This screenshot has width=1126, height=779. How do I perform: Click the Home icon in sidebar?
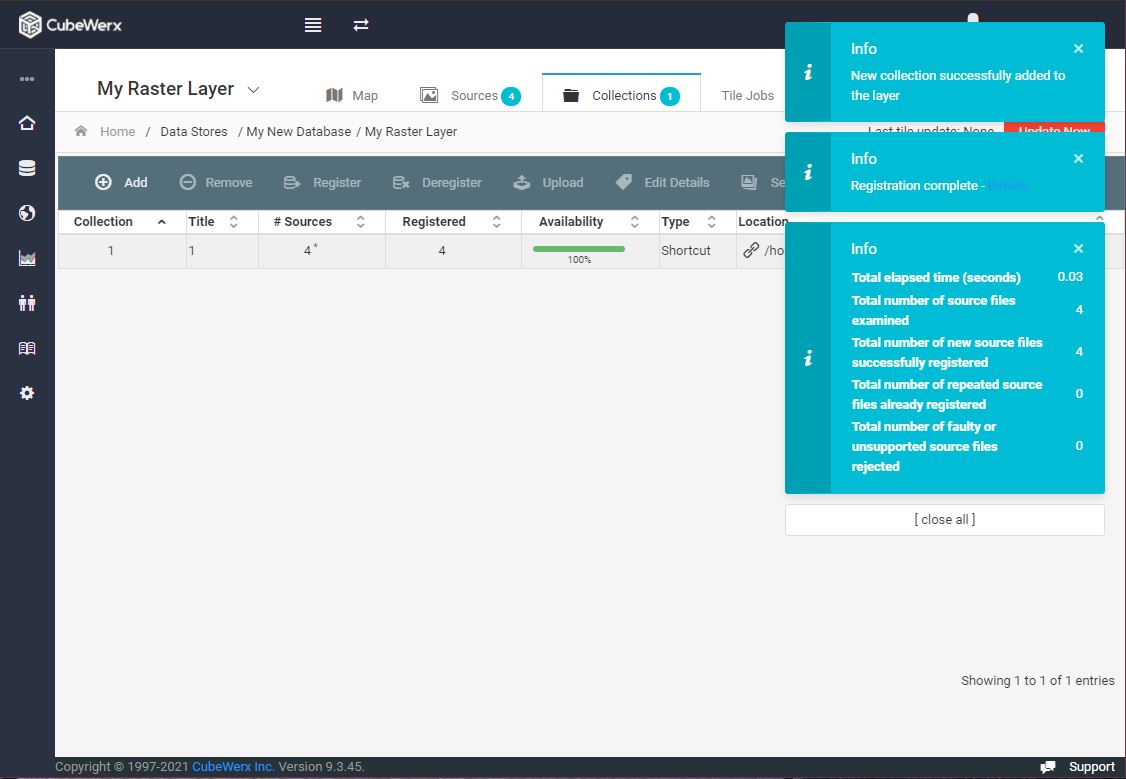(x=27, y=123)
